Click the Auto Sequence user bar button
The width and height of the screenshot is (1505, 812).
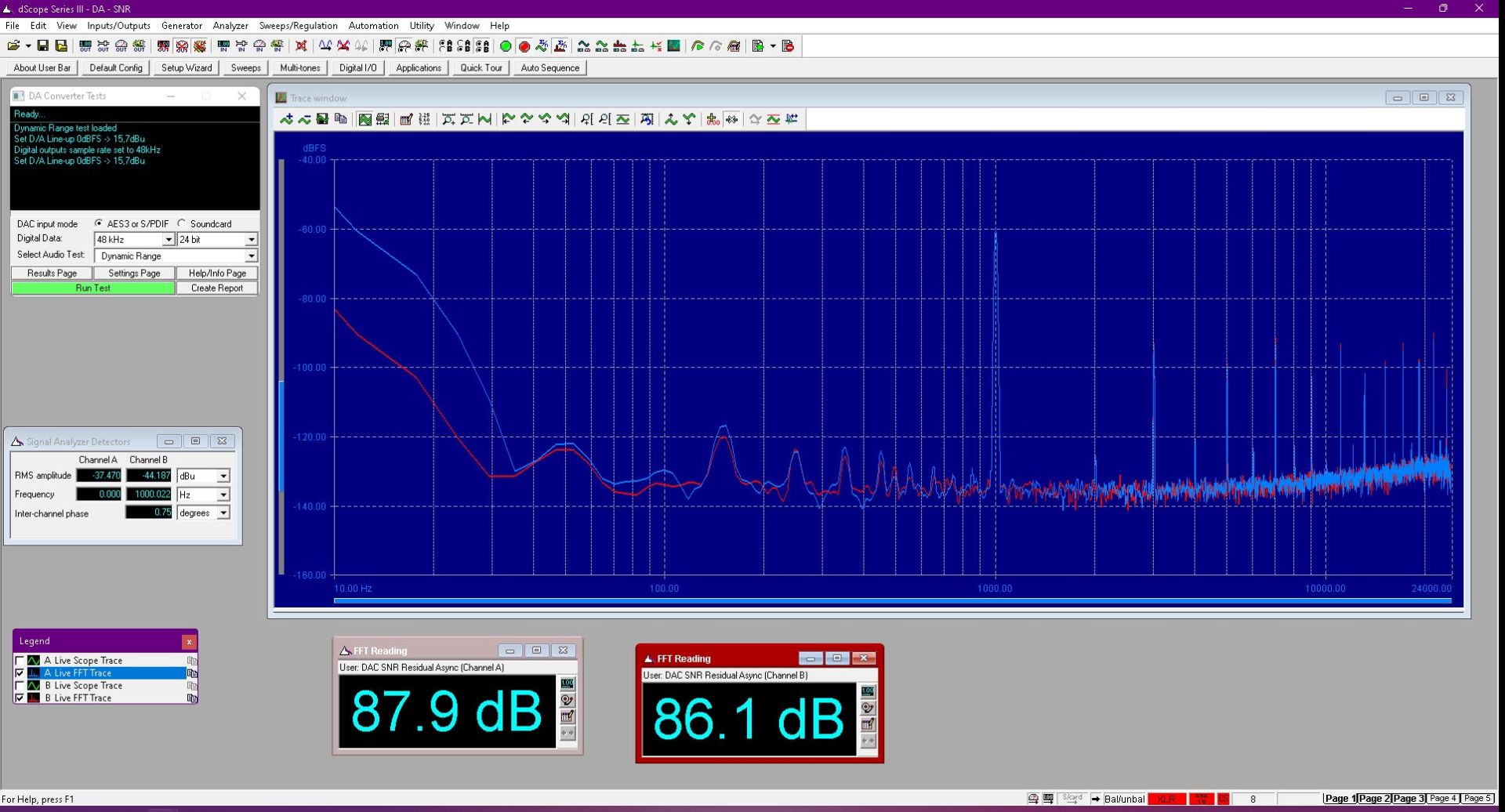point(550,68)
